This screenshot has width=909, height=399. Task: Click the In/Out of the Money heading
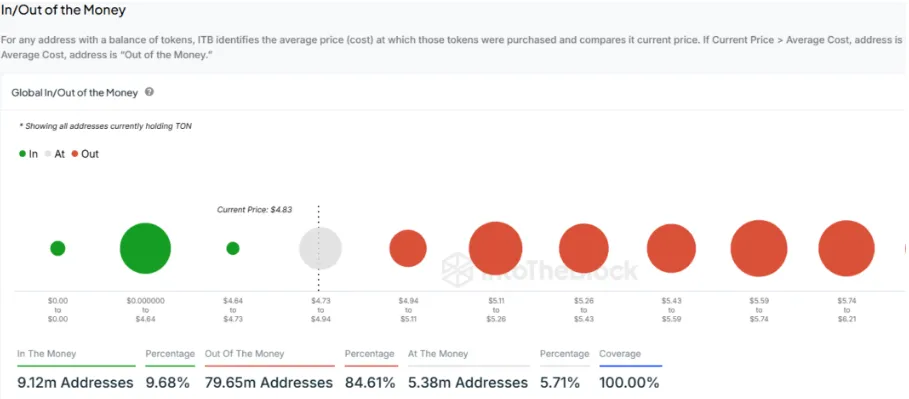(63, 10)
